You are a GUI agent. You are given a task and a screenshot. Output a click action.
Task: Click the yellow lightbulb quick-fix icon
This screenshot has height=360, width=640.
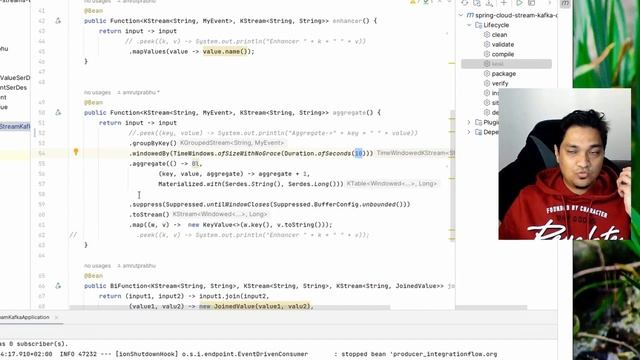(x=76, y=152)
